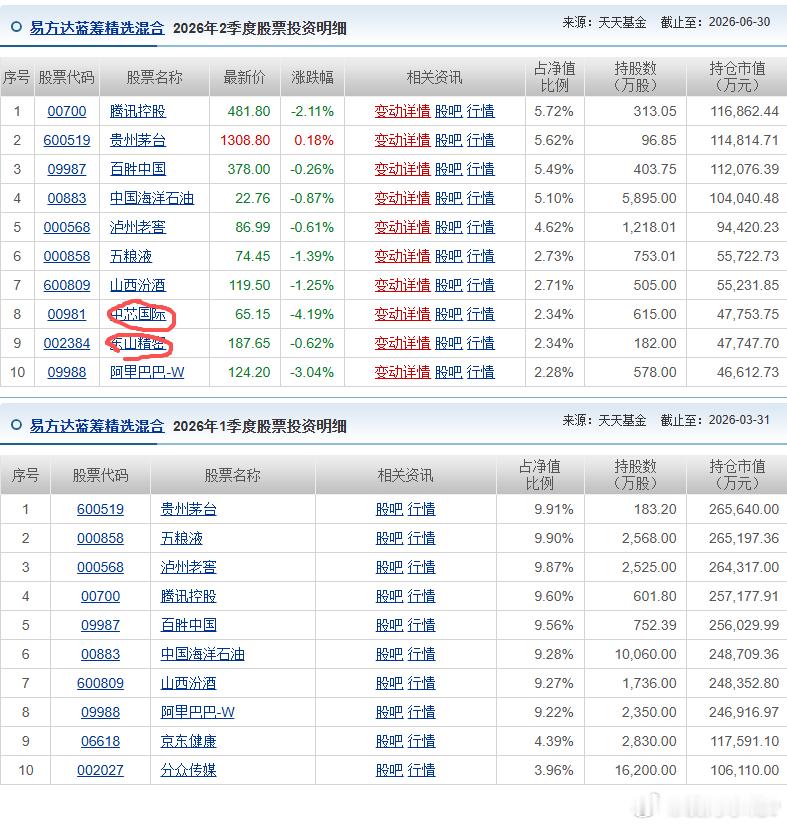Open 股吧 for 京东健康 row
Image resolution: width=787 pixels, height=826 pixels.
(389, 741)
